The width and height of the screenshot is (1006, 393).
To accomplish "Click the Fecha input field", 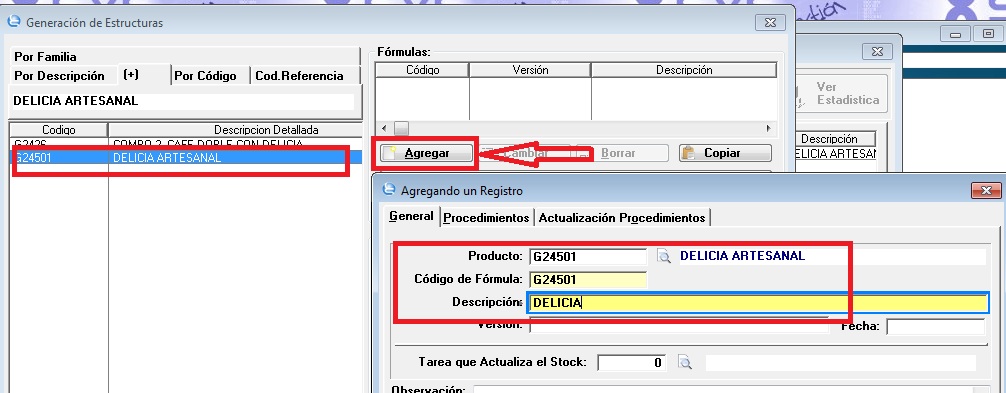I will click(x=935, y=326).
